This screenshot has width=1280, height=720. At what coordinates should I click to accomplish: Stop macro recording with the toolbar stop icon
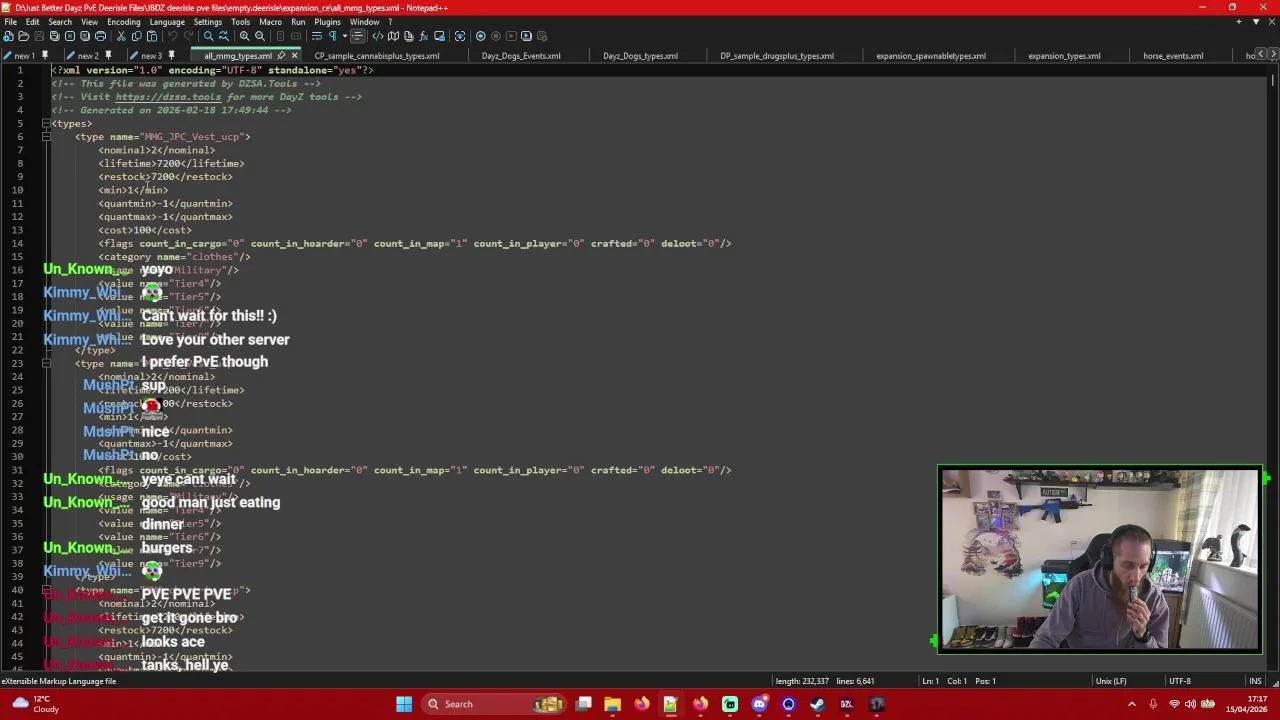point(496,36)
